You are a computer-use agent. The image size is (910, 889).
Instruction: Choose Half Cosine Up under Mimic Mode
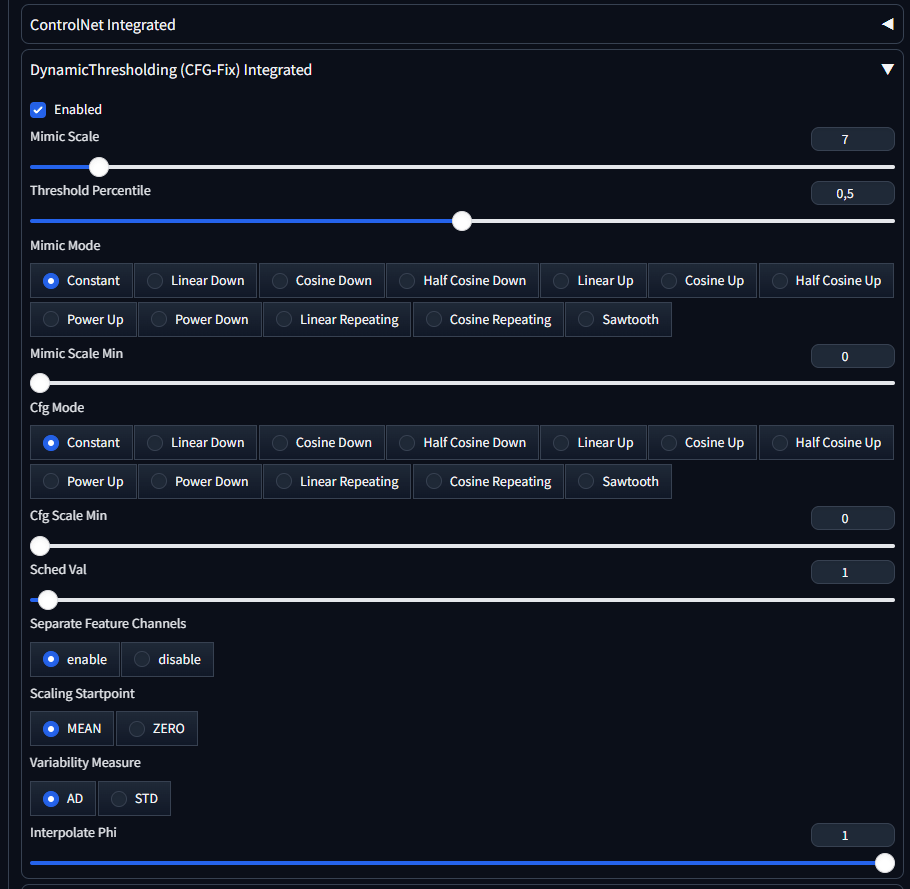tap(826, 281)
